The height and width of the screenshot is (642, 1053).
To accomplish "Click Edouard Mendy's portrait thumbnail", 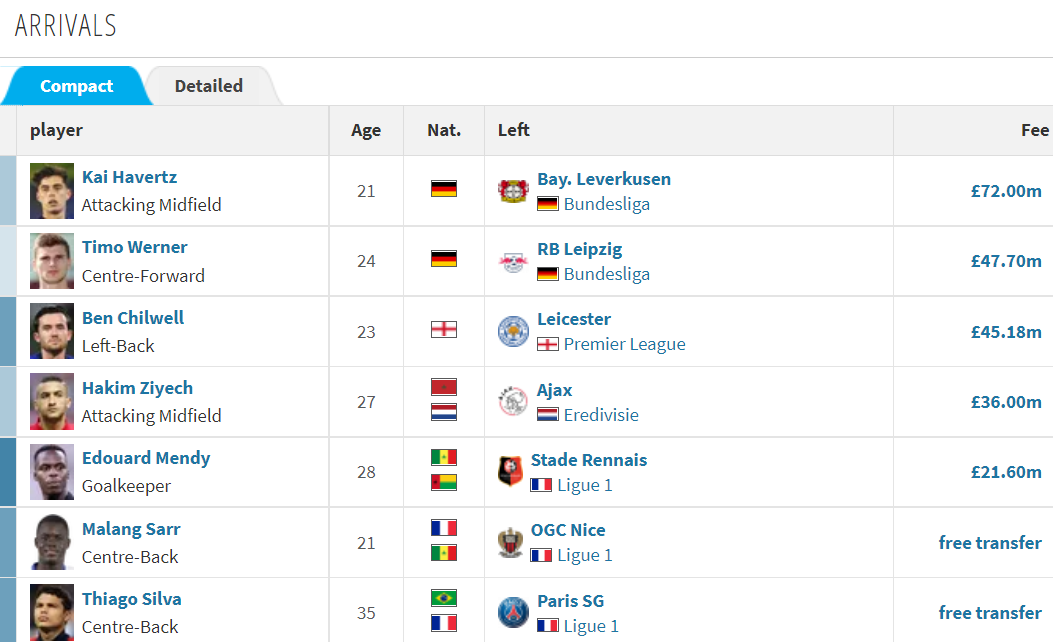I will [52, 472].
